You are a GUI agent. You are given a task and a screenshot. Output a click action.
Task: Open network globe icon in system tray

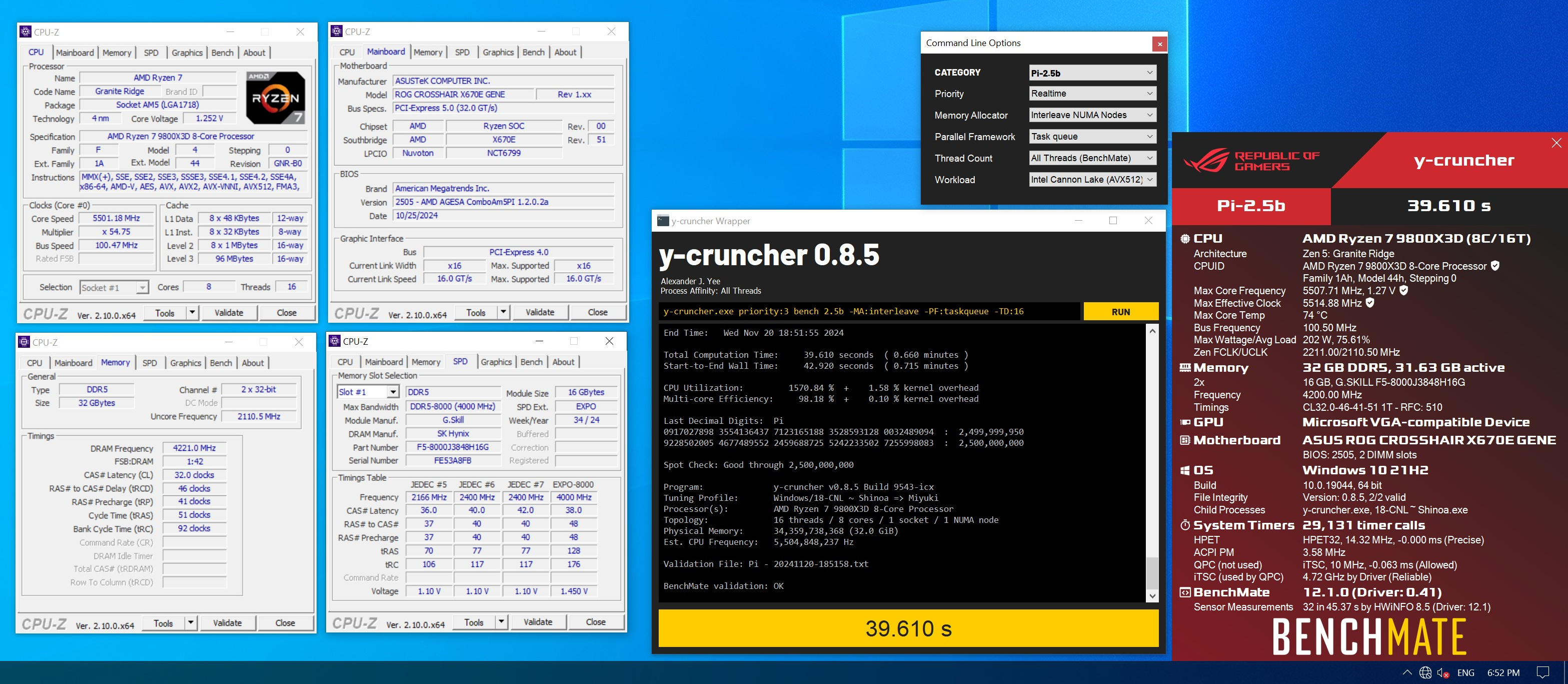(x=1425, y=672)
